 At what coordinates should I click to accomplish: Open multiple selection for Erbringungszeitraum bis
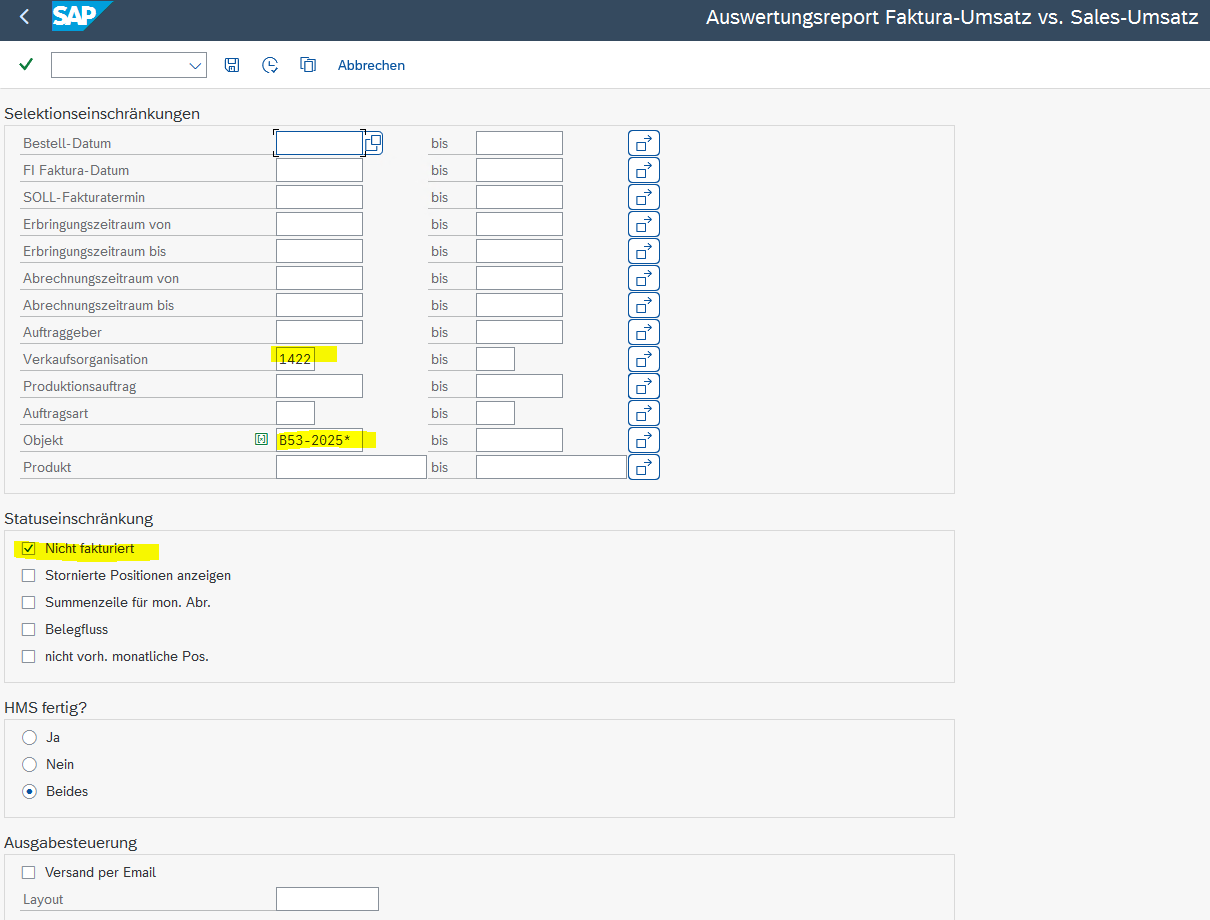point(644,251)
